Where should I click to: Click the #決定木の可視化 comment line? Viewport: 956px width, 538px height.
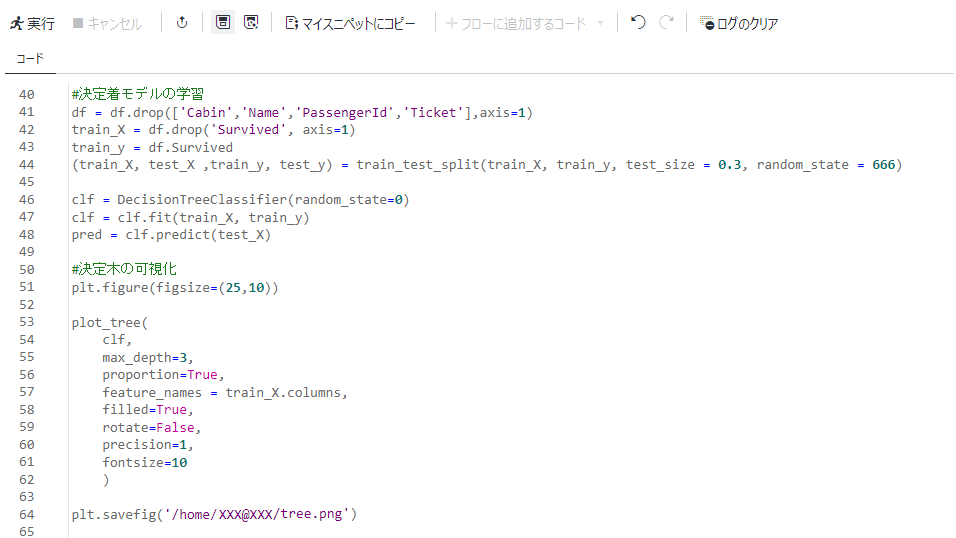(124, 269)
